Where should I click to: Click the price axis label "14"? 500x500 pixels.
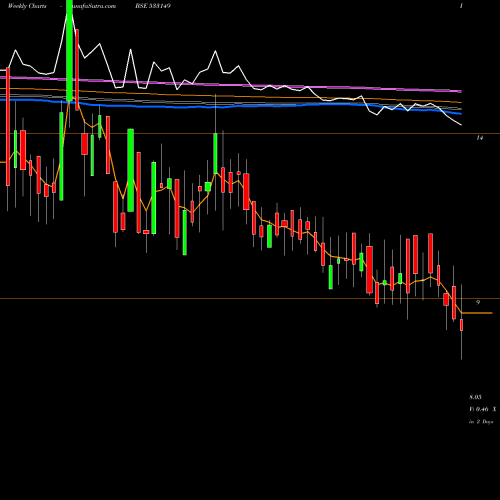pyautogui.click(x=479, y=138)
